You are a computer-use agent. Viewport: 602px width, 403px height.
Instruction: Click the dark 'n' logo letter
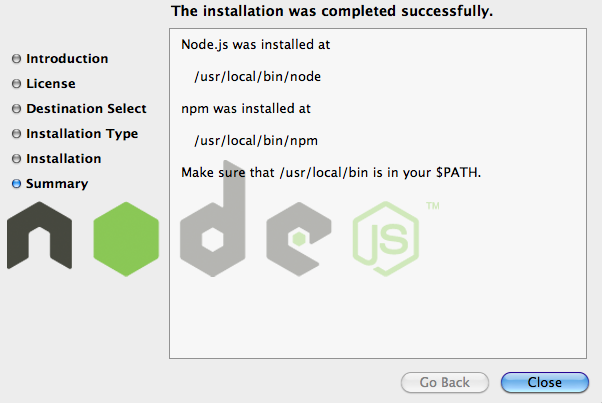[40, 235]
